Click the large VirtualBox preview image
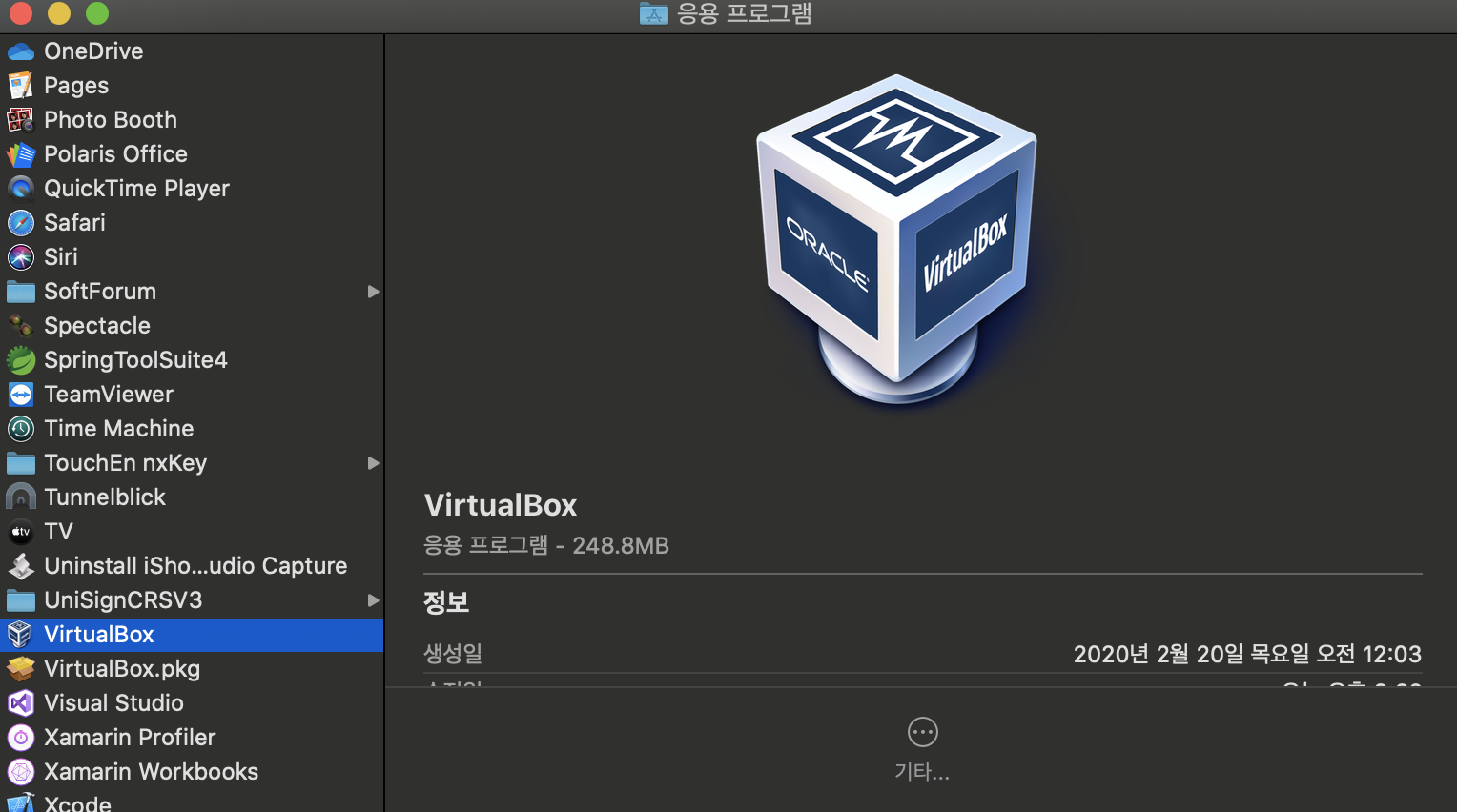Image resolution: width=1457 pixels, height=812 pixels. click(897, 240)
